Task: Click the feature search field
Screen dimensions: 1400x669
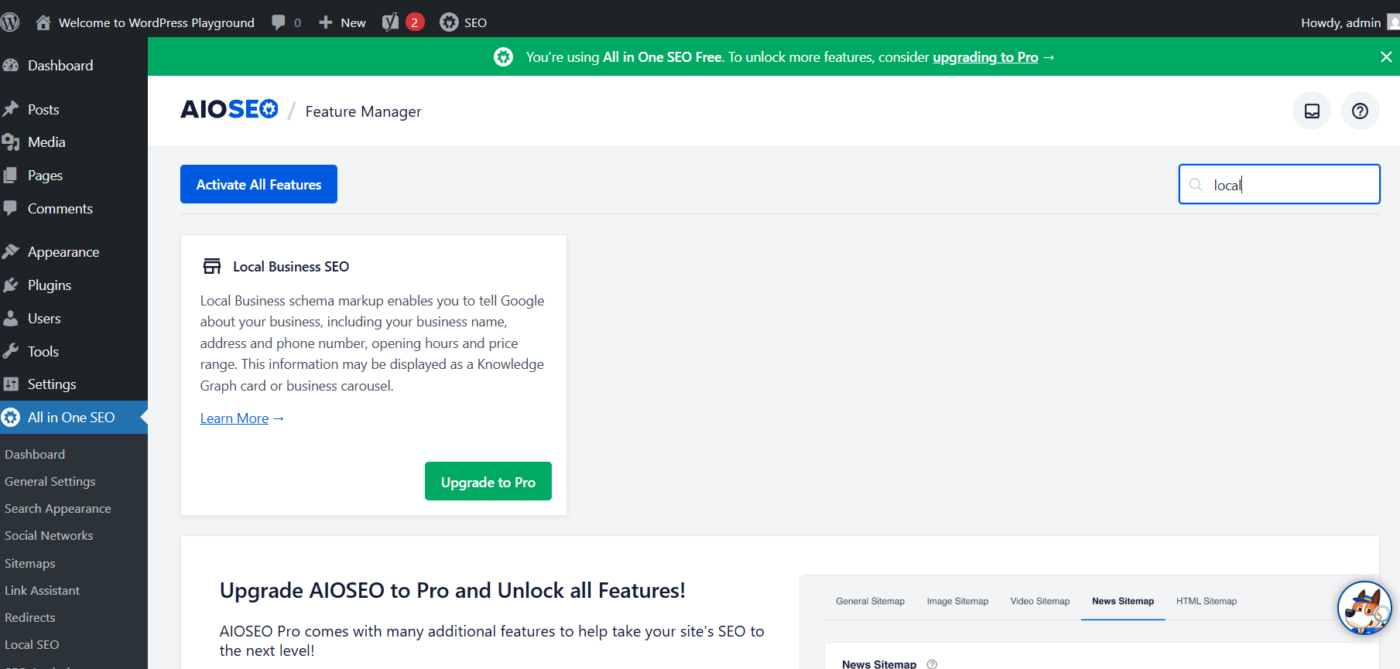Action: pyautogui.click(x=1279, y=184)
